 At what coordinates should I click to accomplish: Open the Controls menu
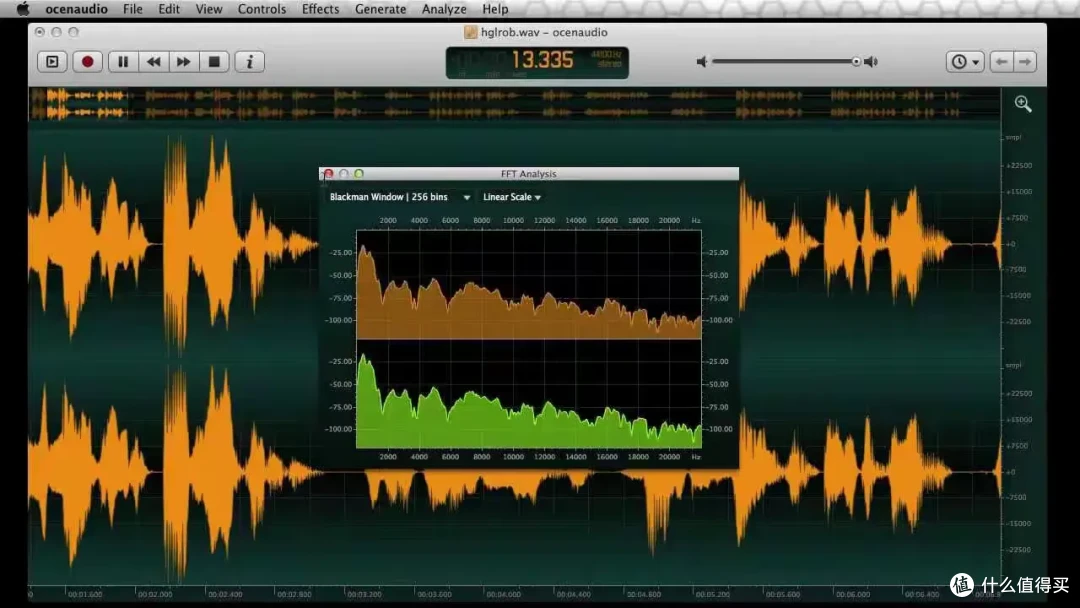(x=262, y=9)
